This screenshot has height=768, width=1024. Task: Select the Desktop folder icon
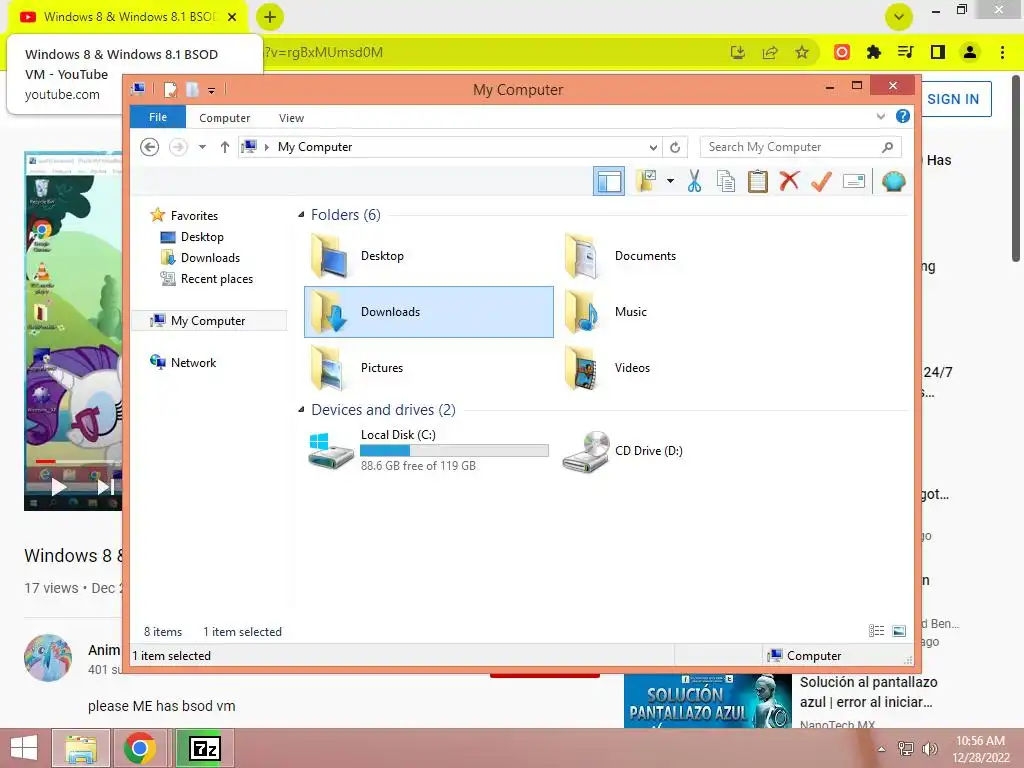(329, 256)
